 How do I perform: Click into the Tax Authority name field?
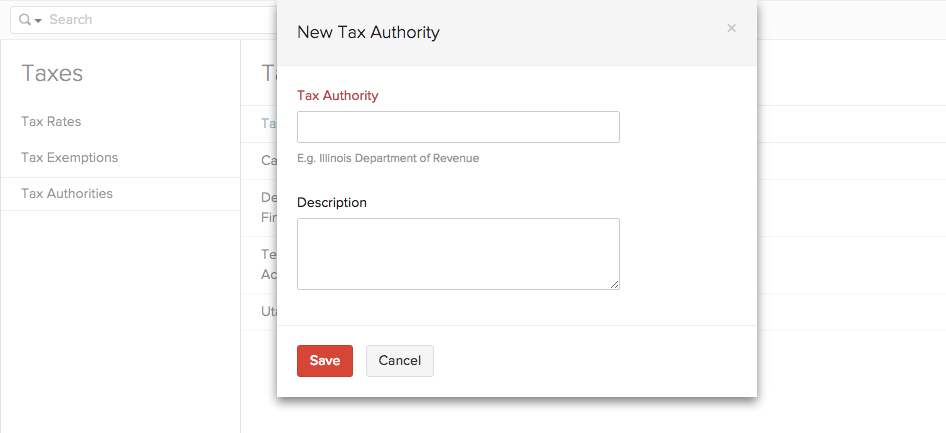tap(458, 127)
